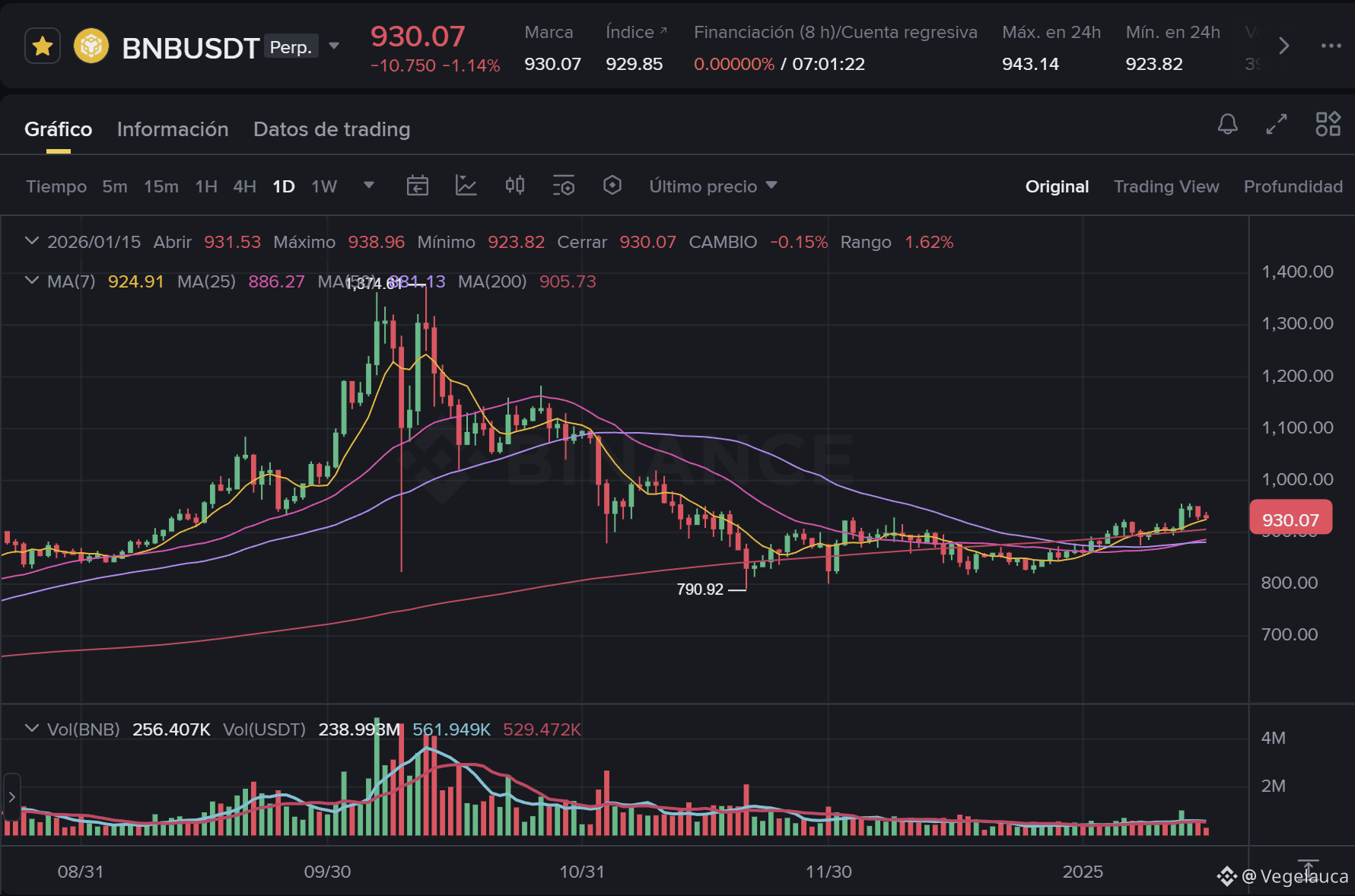Screen dimensions: 1355x896
Task: Click the Marca price 930.07
Action: tap(552, 64)
